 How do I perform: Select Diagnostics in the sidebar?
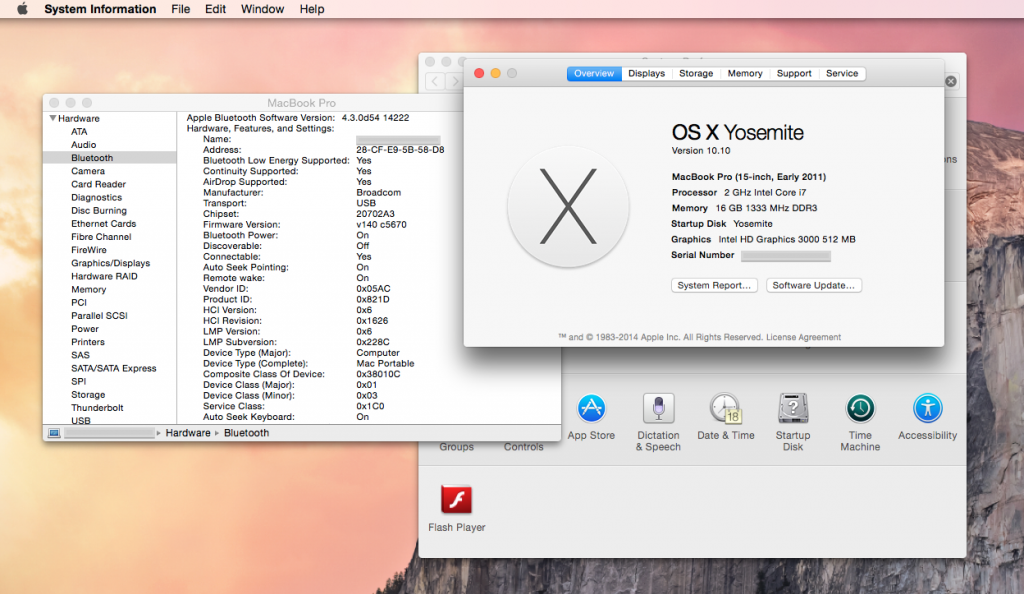[97, 197]
